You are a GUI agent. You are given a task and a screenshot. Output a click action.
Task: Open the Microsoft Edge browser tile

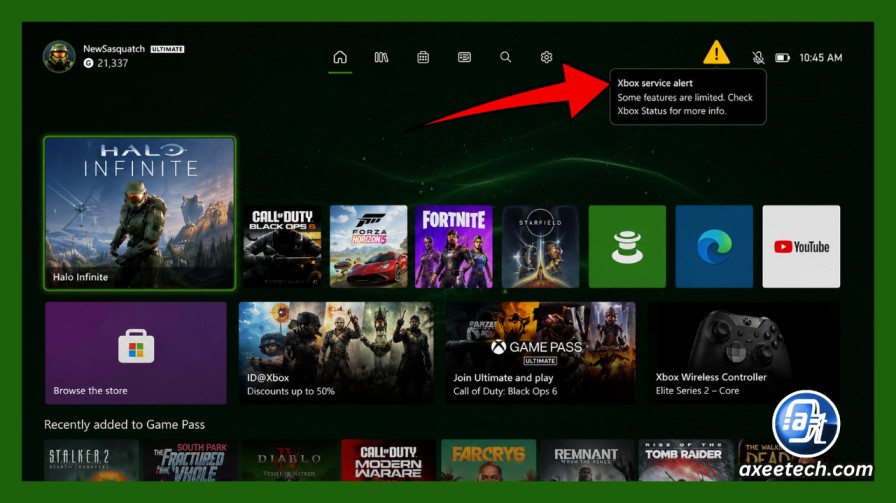tap(714, 246)
